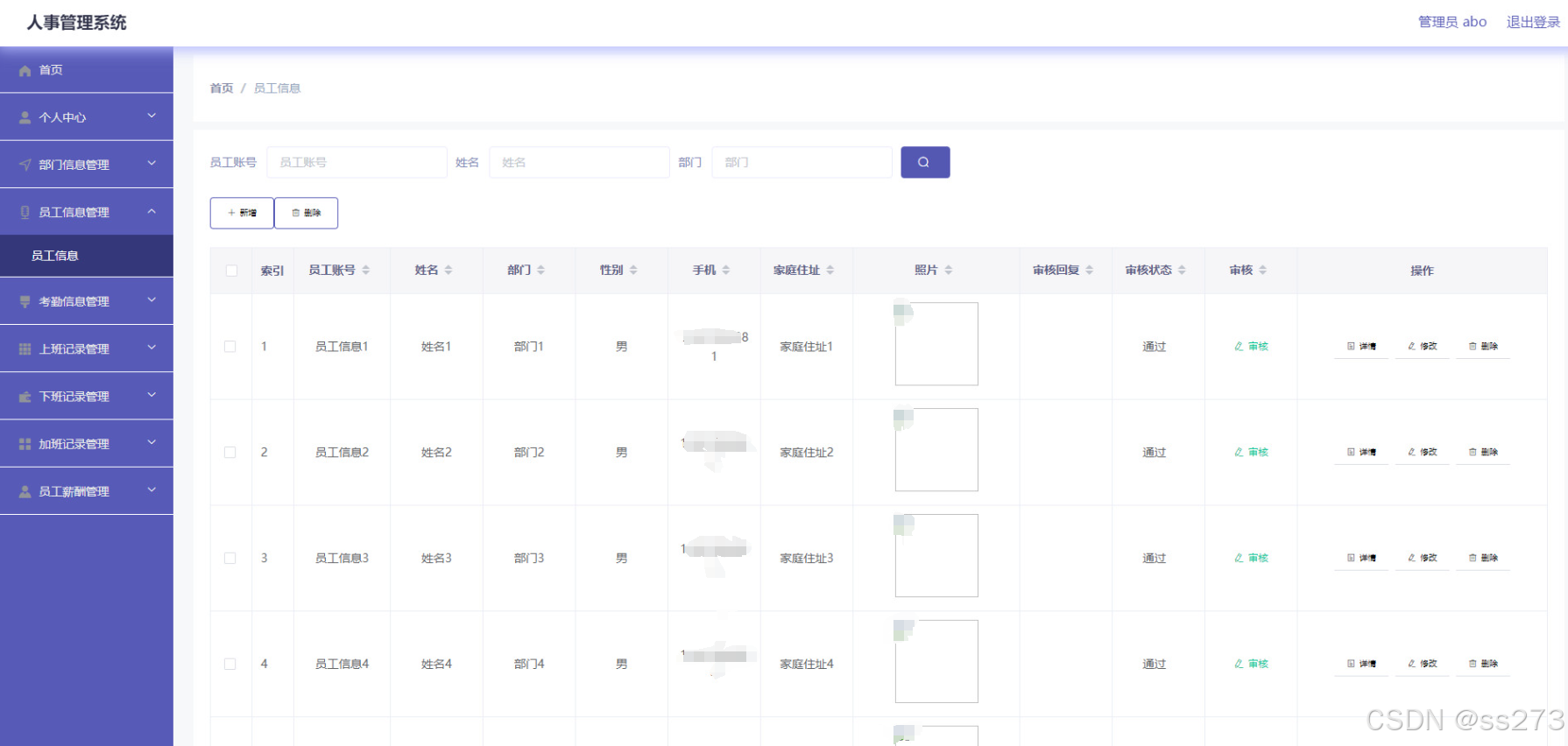Screen dimensions: 1568x746
Task: Click the search magnifier button
Action: coord(925,162)
